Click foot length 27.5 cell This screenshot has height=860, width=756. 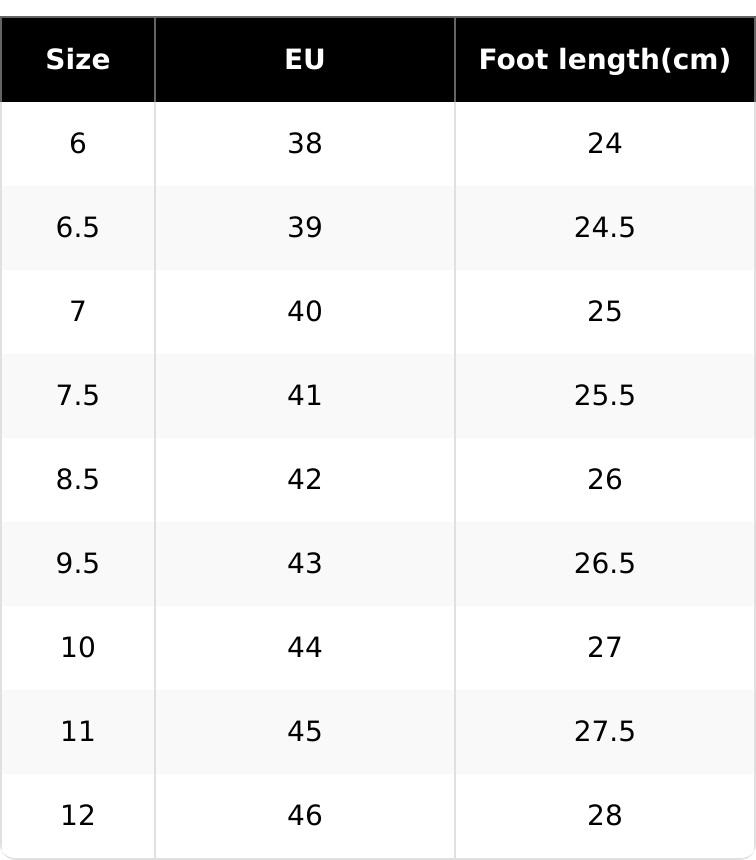pyautogui.click(x=604, y=732)
